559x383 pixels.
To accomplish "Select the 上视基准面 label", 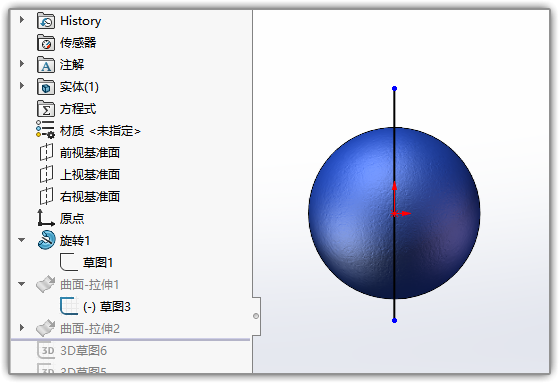I will click(x=90, y=175).
